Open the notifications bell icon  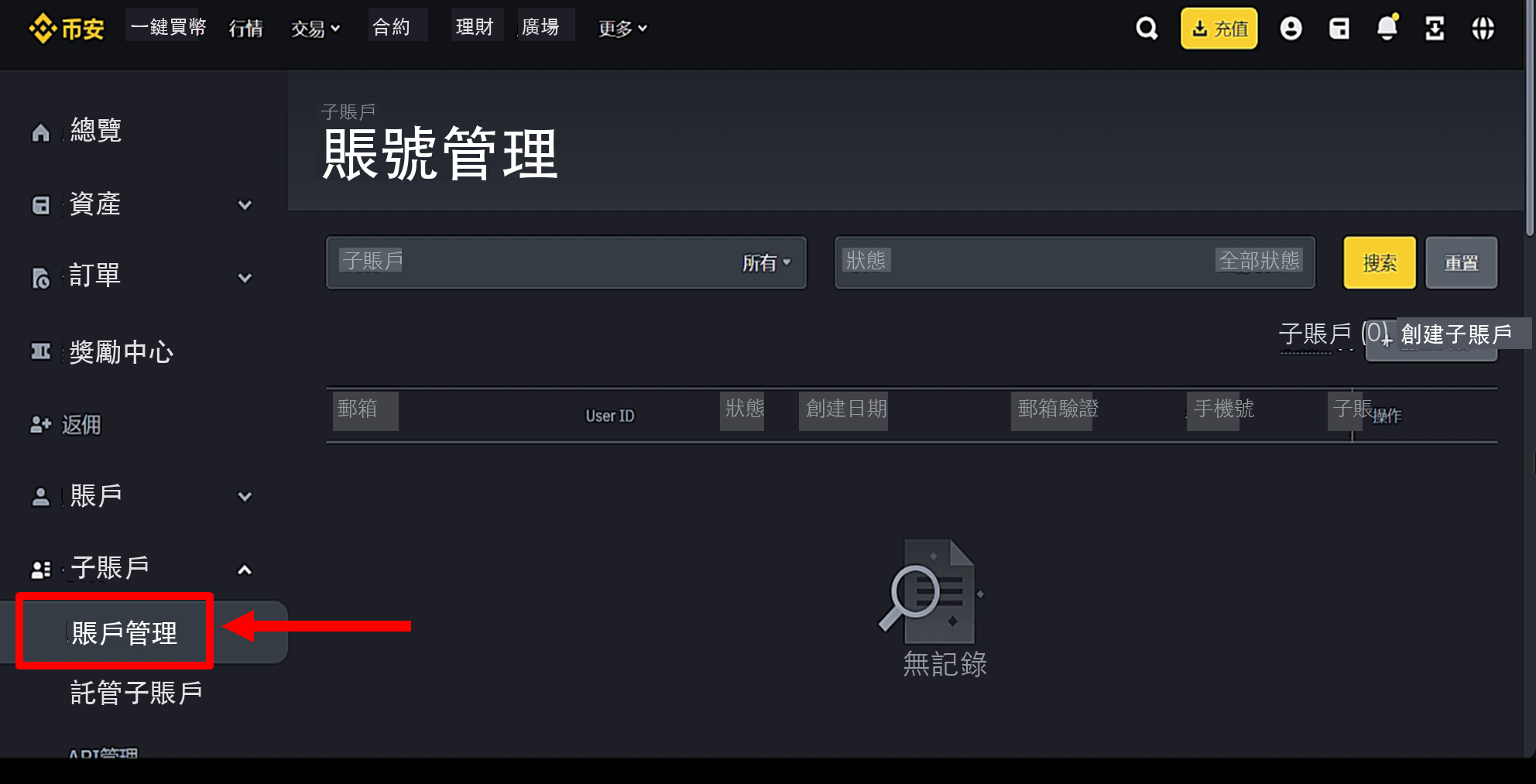coord(1387,28)
